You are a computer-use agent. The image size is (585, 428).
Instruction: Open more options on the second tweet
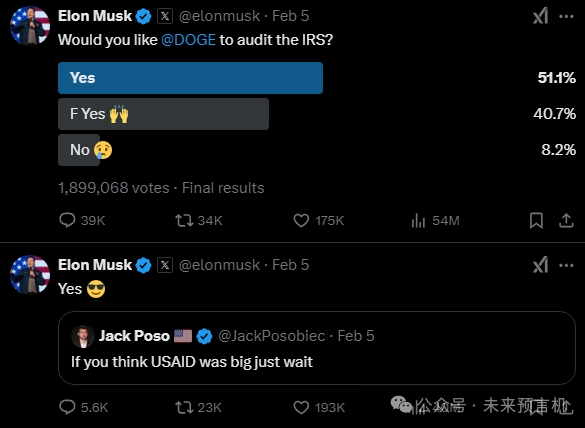point(566,265)
